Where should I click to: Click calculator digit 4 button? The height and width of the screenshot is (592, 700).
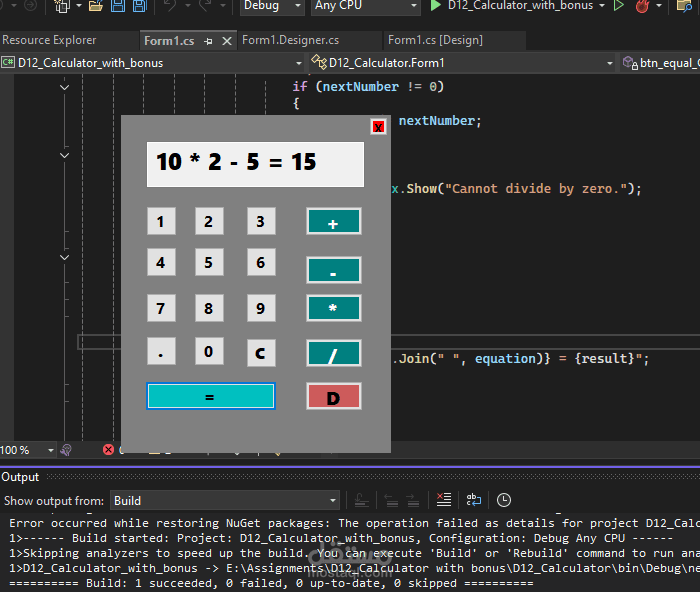point(161,263)
